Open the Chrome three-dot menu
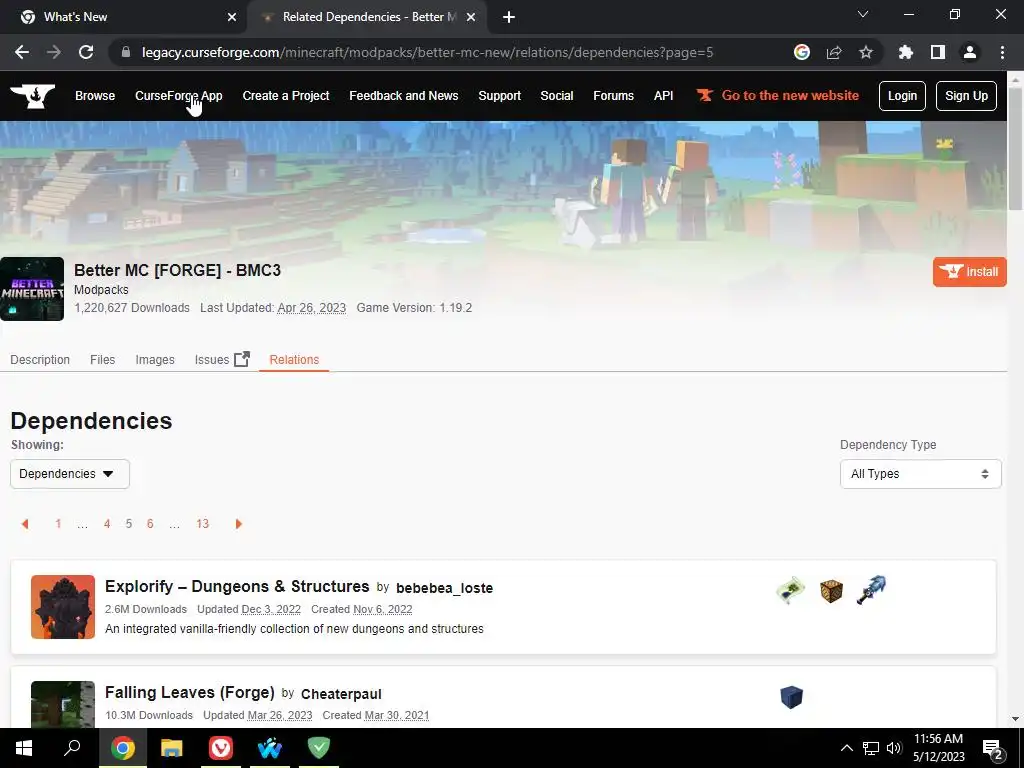Viewport: 1024px width, 768px height. [1002, 52]
